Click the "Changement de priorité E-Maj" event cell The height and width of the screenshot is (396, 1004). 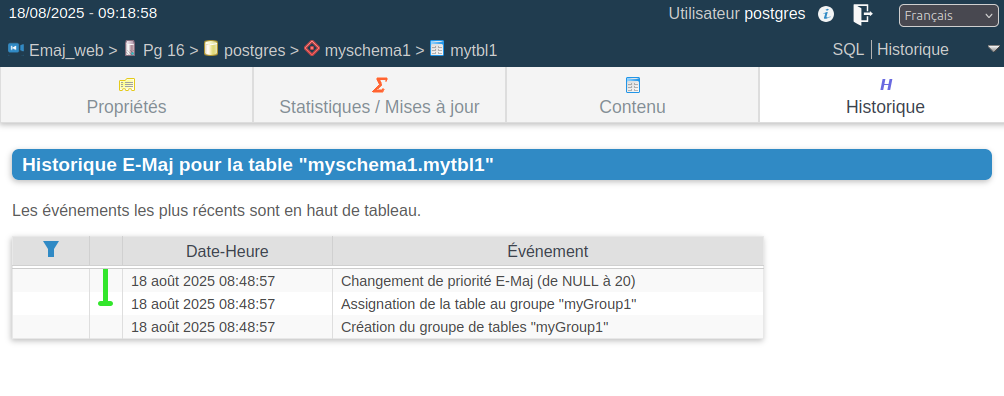coord(548,281)
